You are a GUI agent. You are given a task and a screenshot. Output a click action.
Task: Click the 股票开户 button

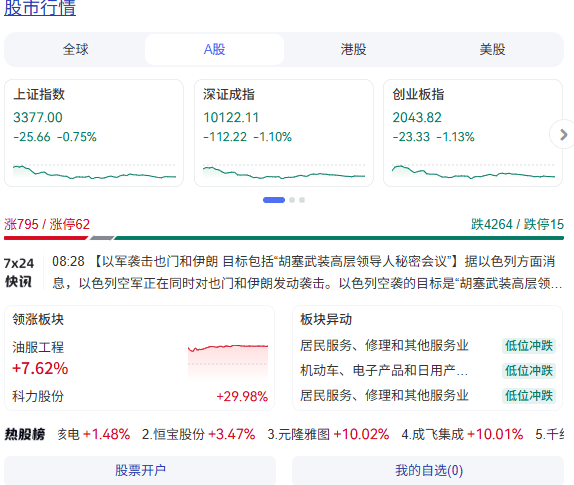[x=140, y=470]
